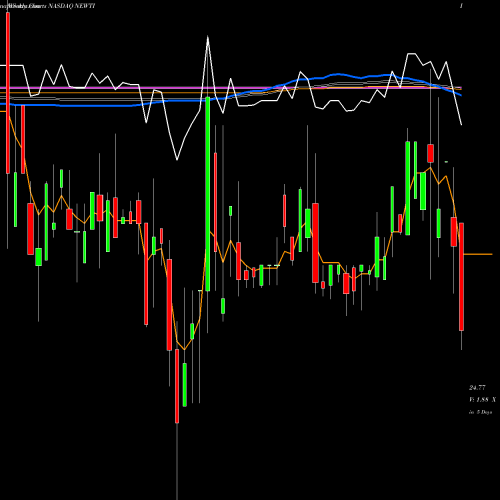Select the '24.77' price value
Viewport: 500px width, 500px height.
477,388
